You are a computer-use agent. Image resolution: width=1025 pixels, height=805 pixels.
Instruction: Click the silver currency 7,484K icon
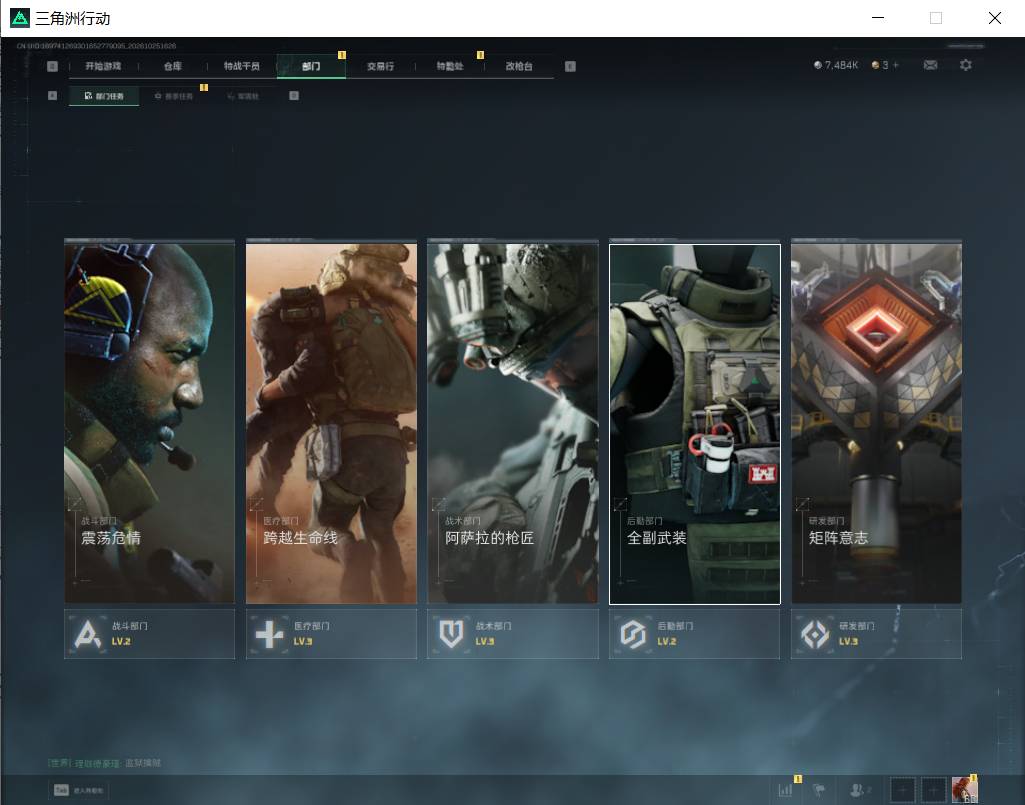coord(818,65)
